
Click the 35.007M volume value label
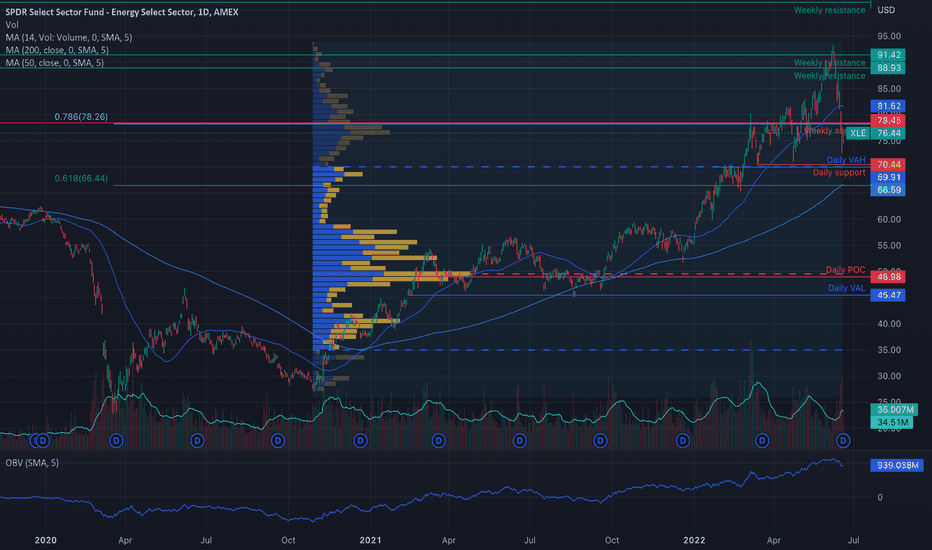pos(894,410)
